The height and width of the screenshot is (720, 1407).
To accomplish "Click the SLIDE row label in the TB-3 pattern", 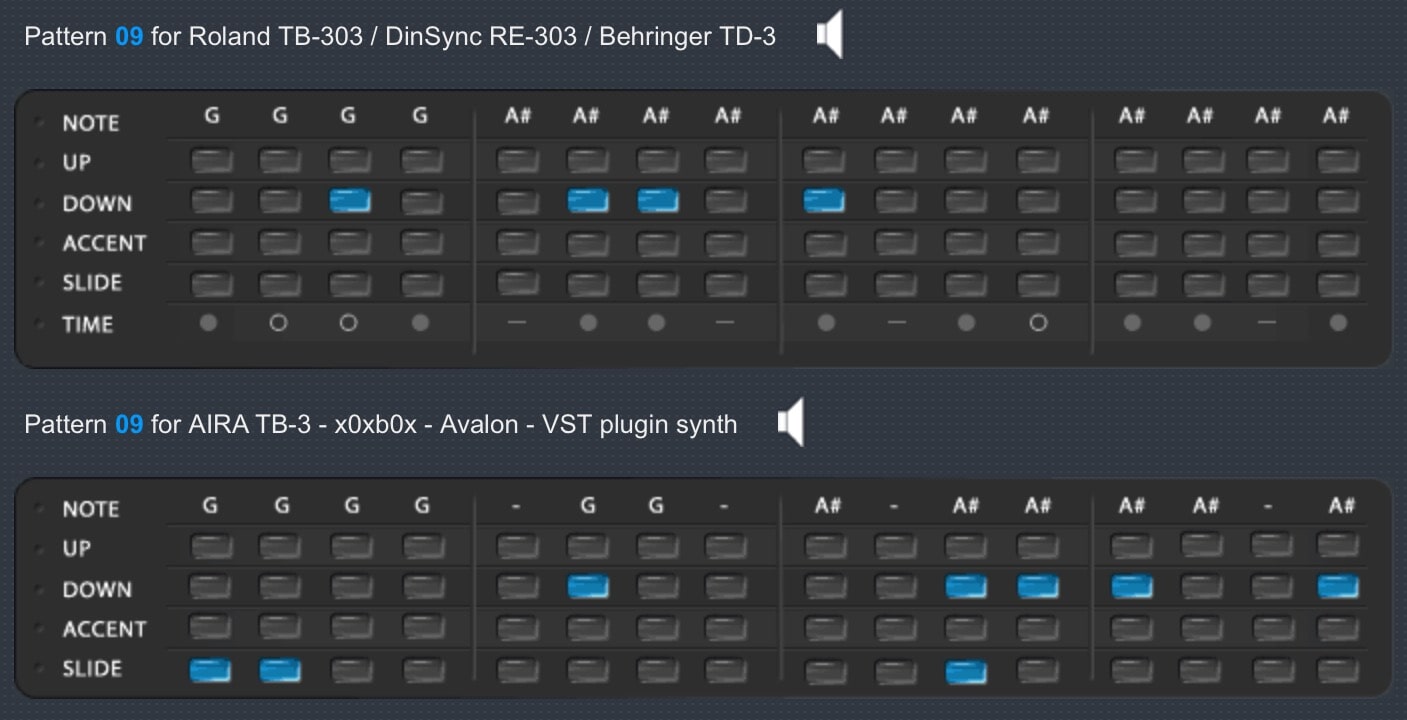I will [x=92, y=669].
